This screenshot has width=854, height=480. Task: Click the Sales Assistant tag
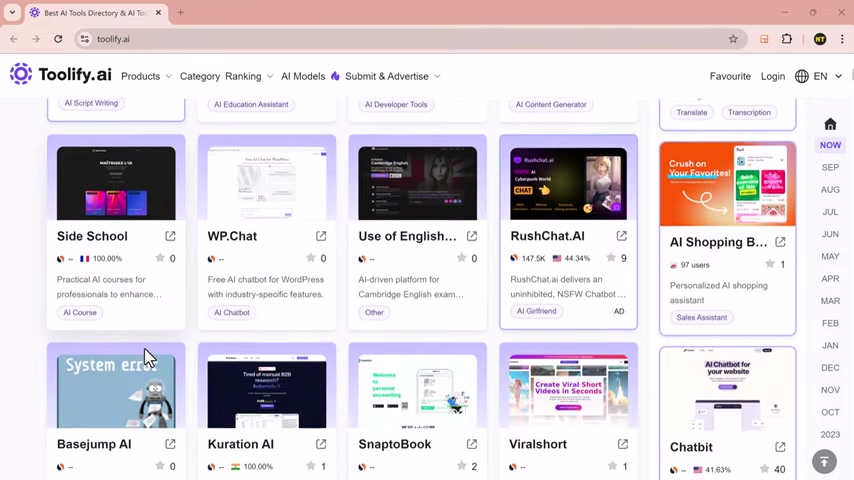point(702,317)
